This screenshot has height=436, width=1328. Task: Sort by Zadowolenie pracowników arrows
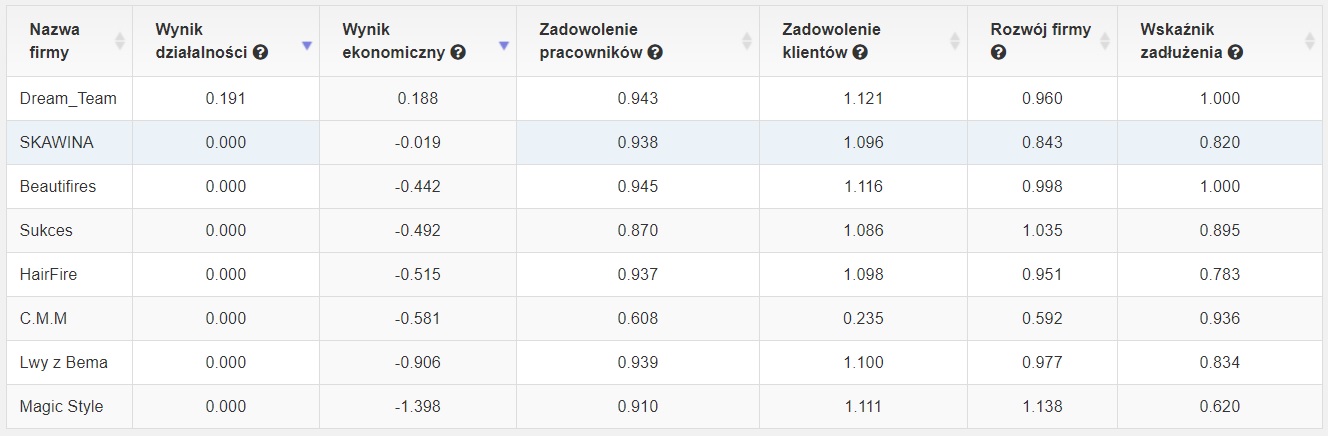(x=746, y=41)
